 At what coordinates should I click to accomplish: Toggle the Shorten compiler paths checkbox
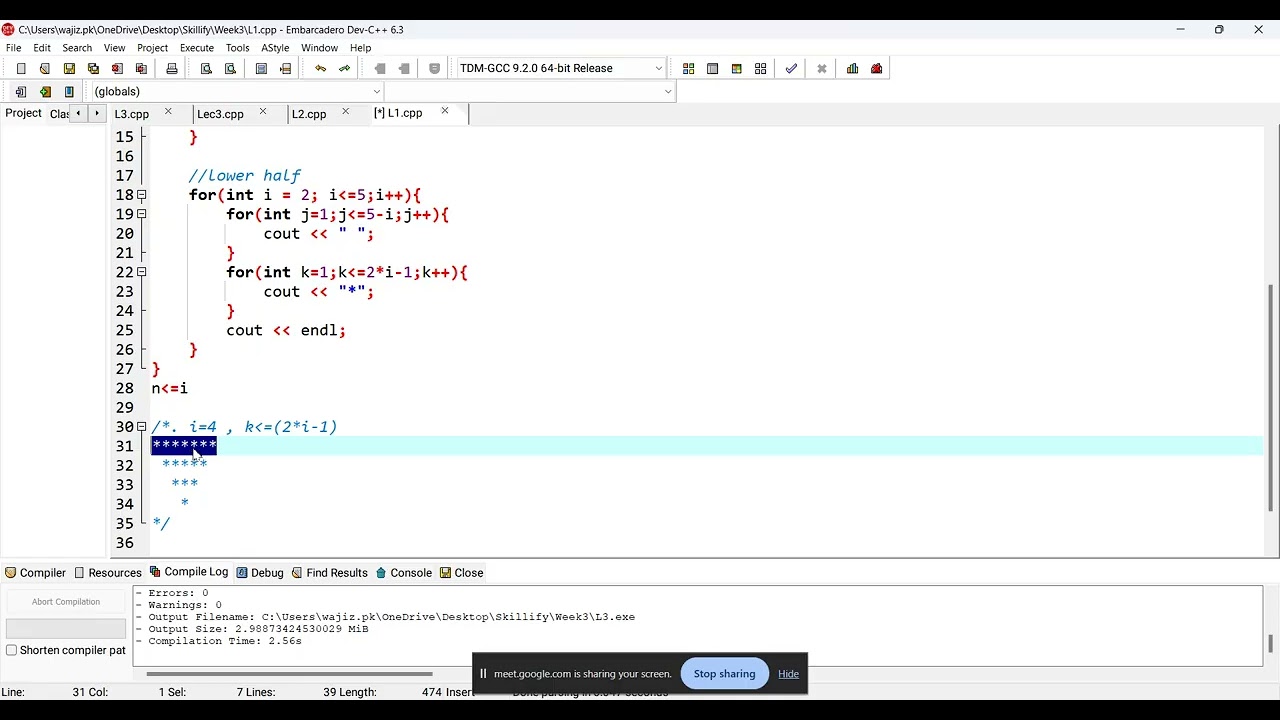(12, 650)
